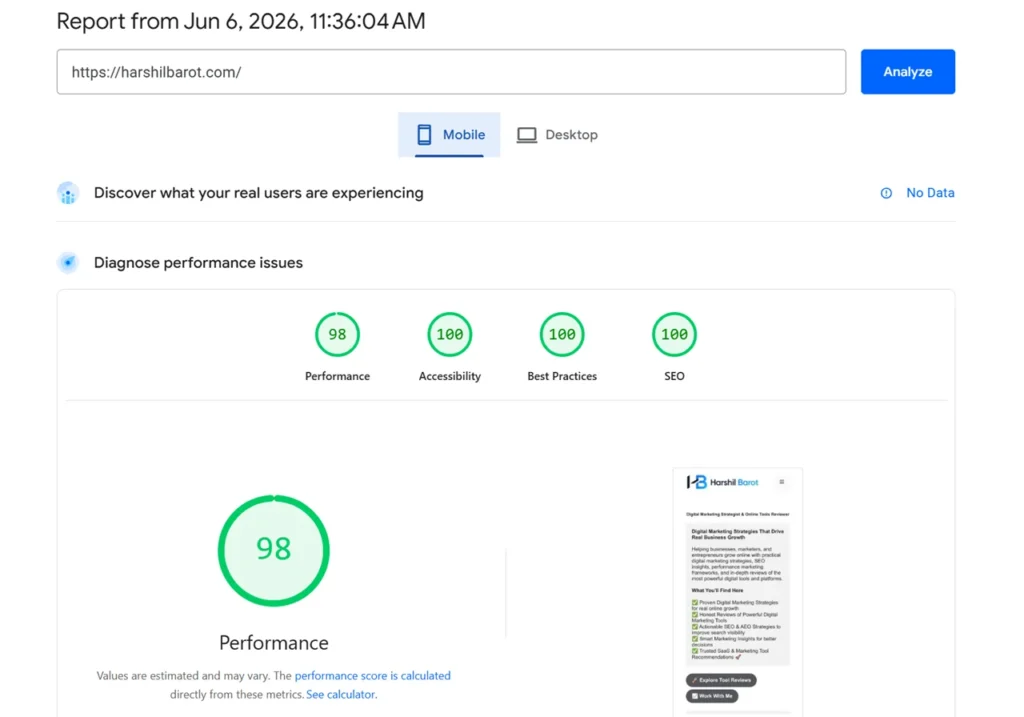The image size is (1024, 717).
Task: Click Explore Tool Reviews button in screenshot
Action: [721, 680]
